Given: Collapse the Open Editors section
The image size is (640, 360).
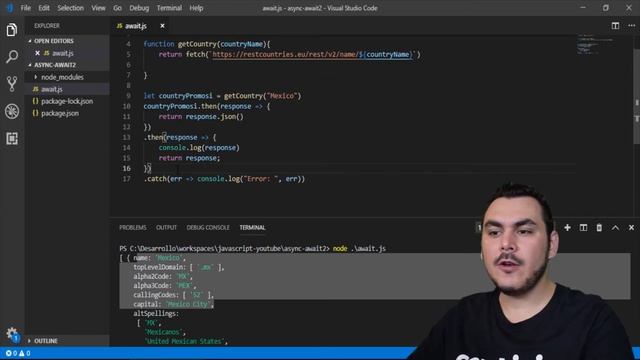Looking at the screenshot, I should click(x=30, y=41).
